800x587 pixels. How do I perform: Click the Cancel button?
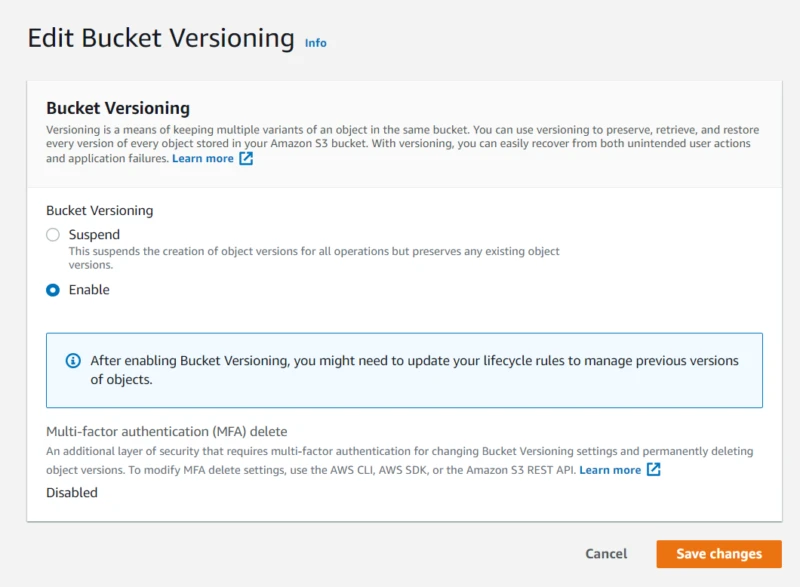tap(605, 554)
